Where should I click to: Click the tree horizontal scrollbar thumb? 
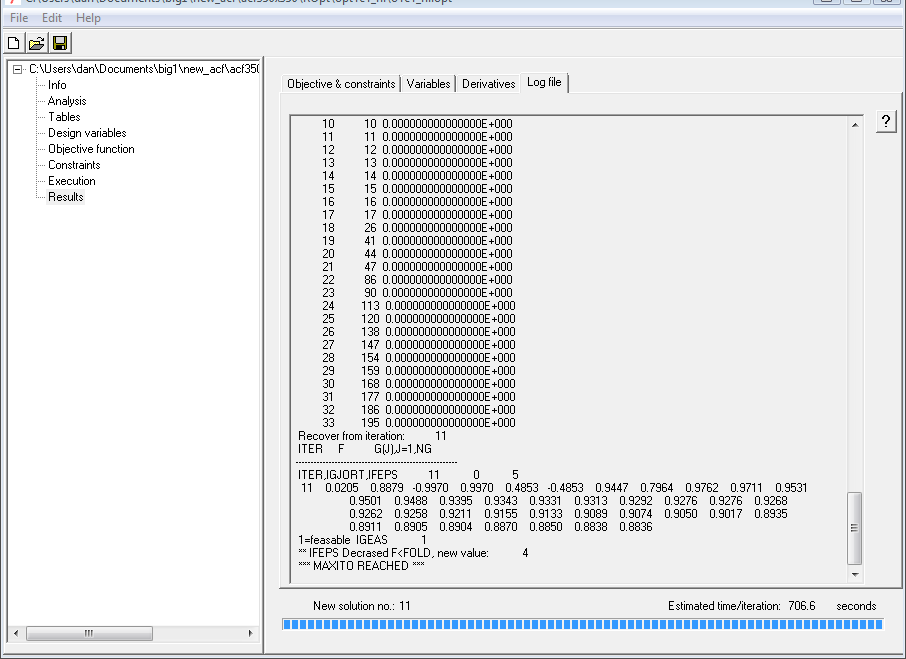click(90, 633)
